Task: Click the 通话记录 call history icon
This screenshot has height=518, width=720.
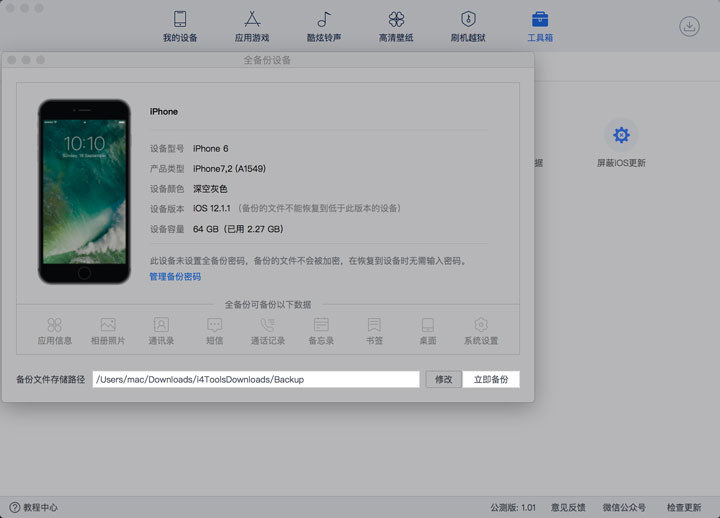Action: pos(267,325)
